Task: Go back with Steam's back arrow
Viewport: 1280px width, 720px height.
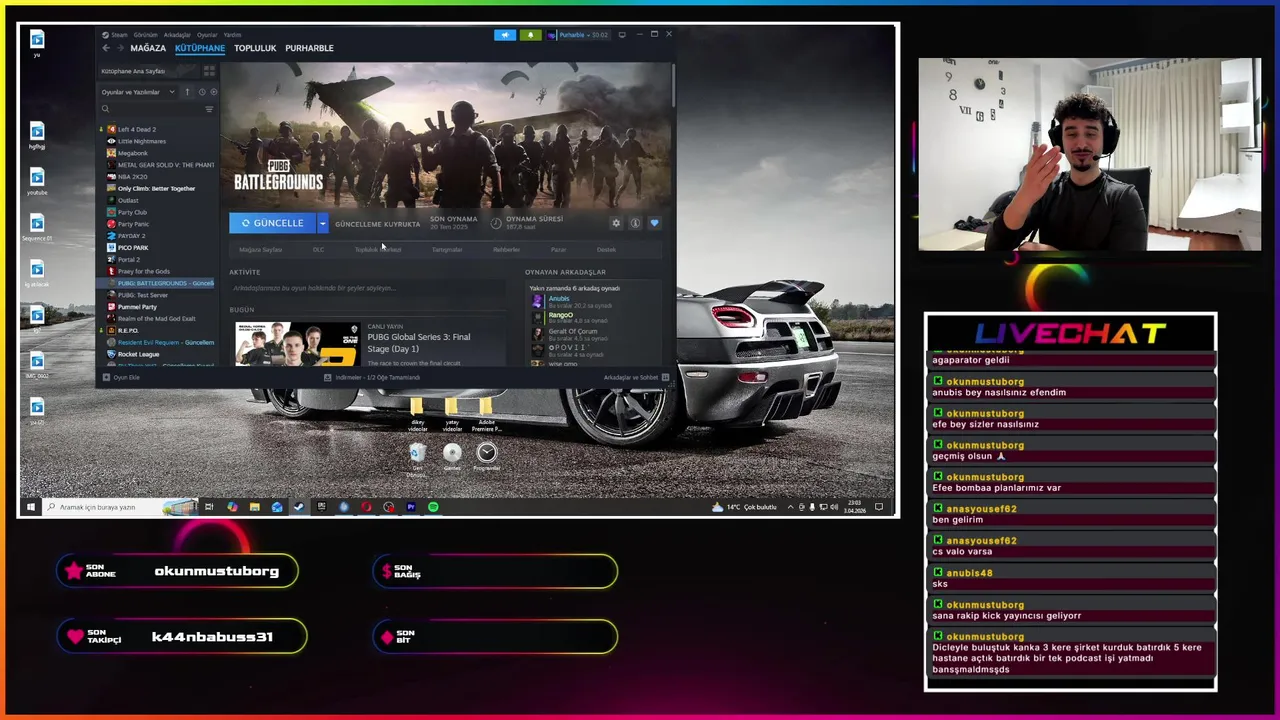Action: [106, 48]
